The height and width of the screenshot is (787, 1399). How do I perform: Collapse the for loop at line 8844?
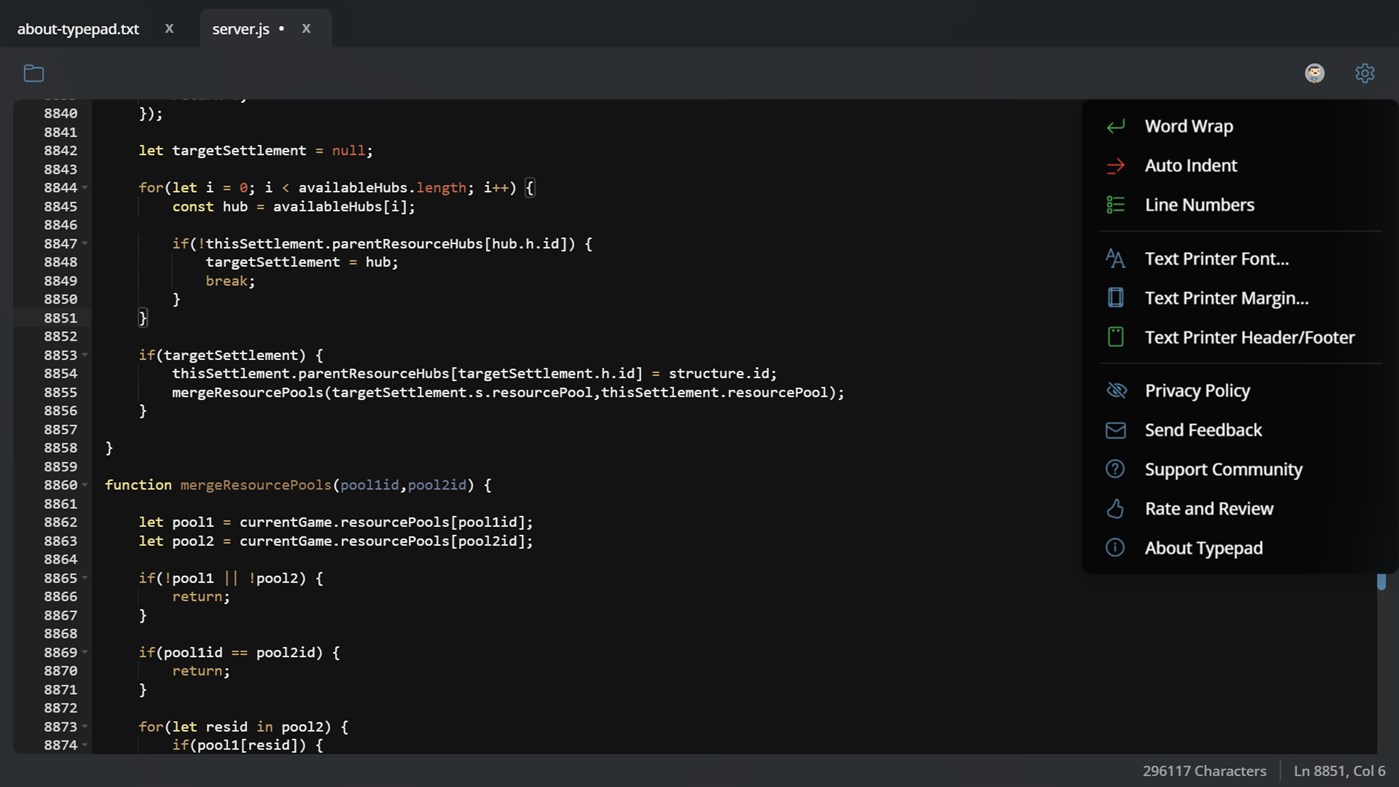coord(86,187)
